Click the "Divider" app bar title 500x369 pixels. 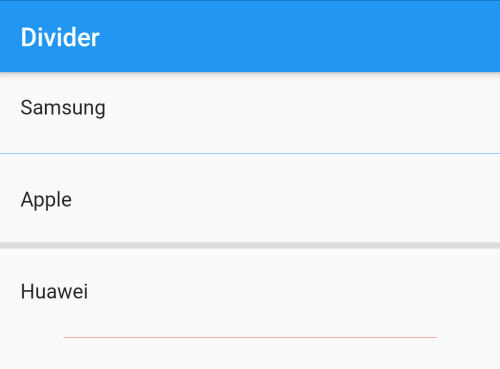(x=60, y=37)
